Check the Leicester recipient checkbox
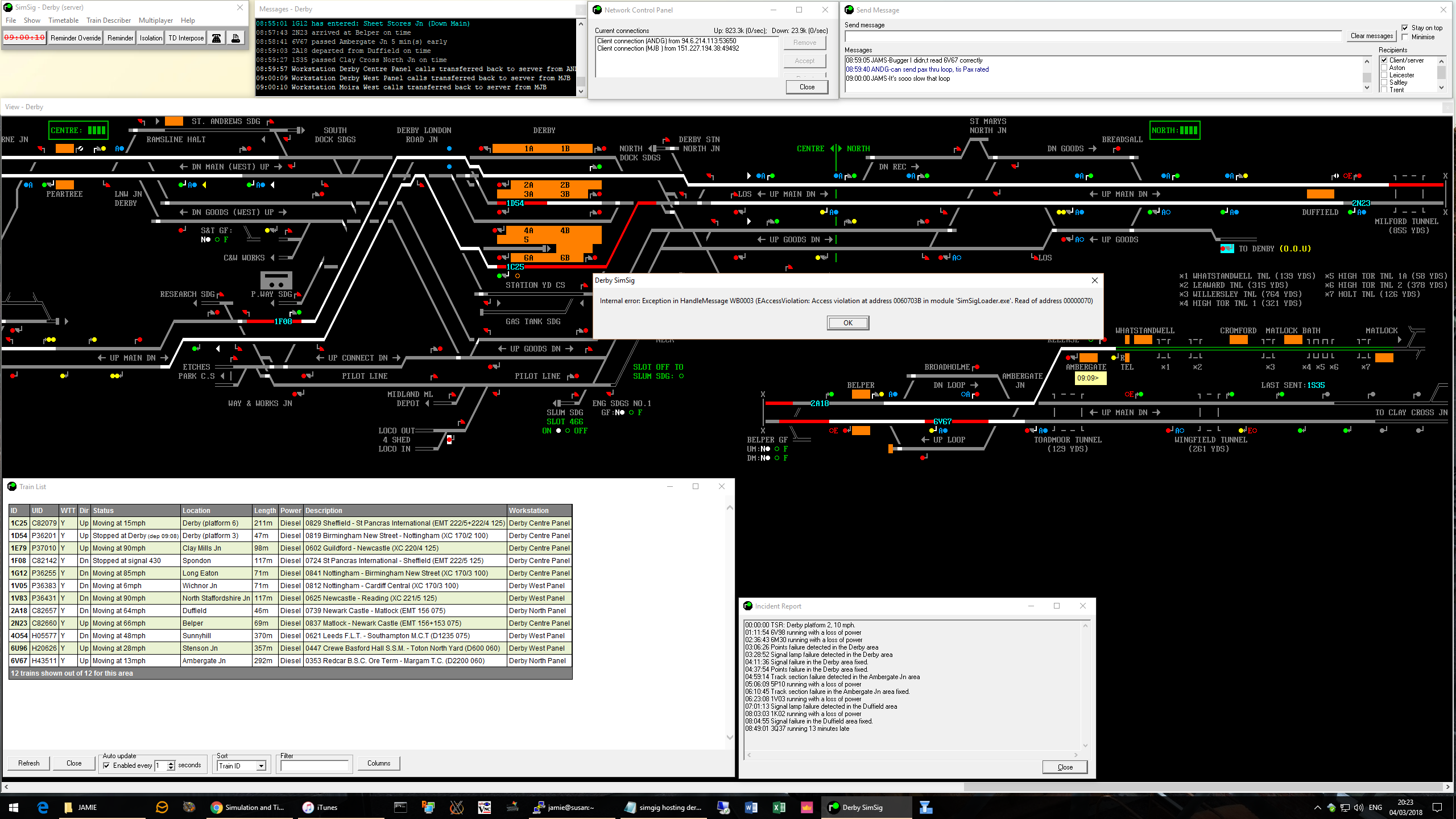The image size is (1456, 819). pos(1384,75)
